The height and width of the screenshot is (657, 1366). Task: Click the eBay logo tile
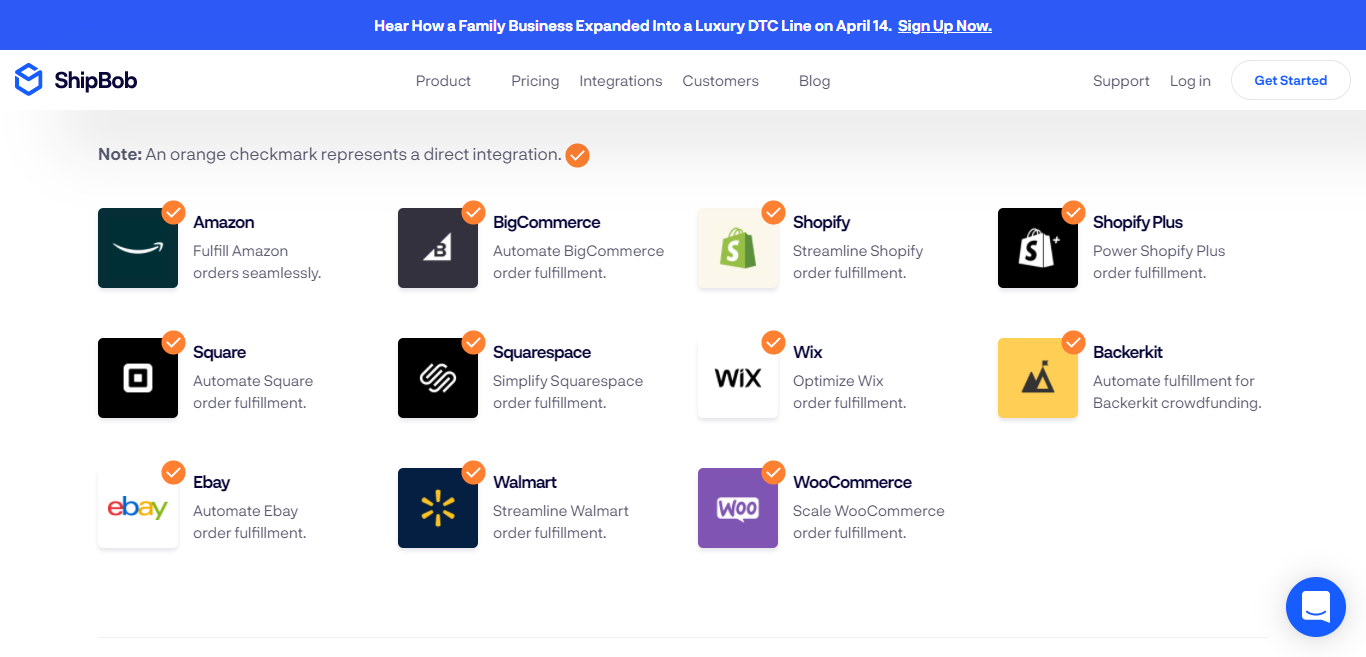[138, 508]
